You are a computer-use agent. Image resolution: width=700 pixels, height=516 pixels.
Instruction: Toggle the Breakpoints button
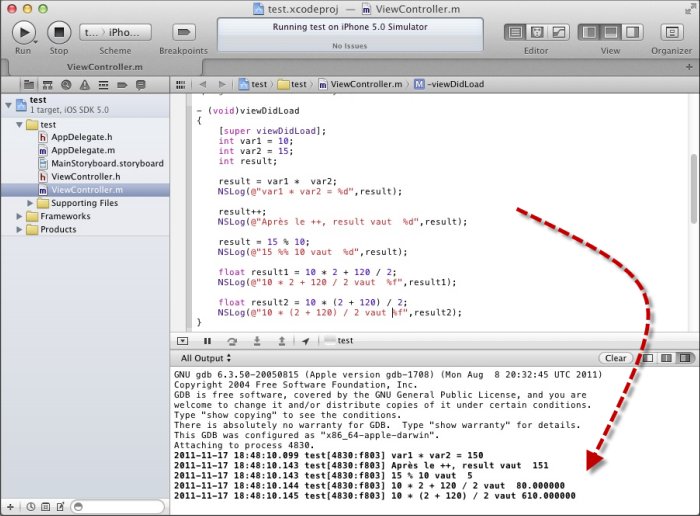183,32
